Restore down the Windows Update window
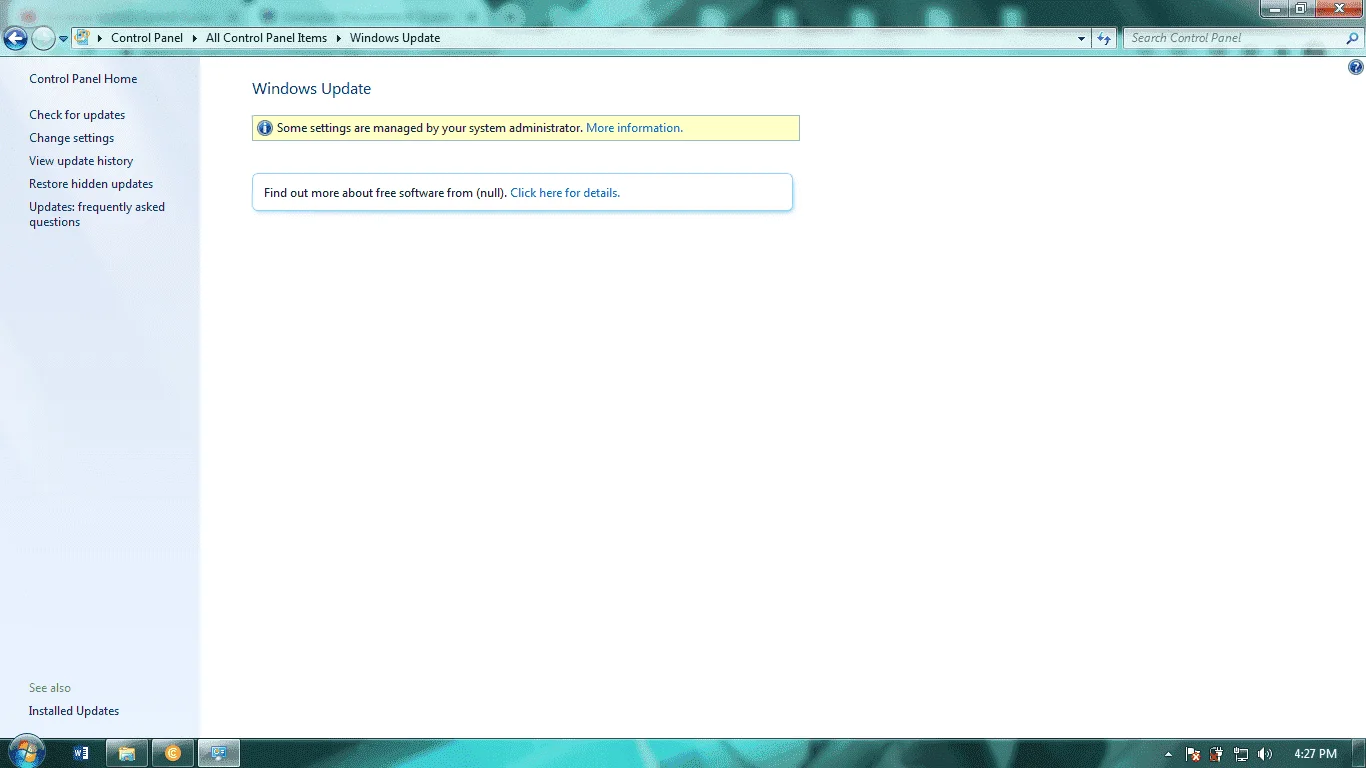 tap(1300, 8)
